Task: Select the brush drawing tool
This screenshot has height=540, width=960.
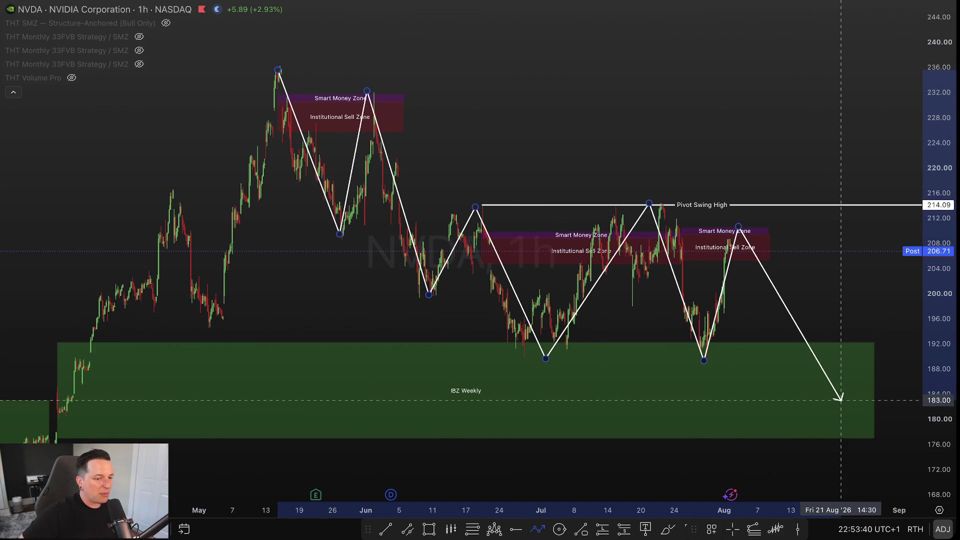Action: 667,529
